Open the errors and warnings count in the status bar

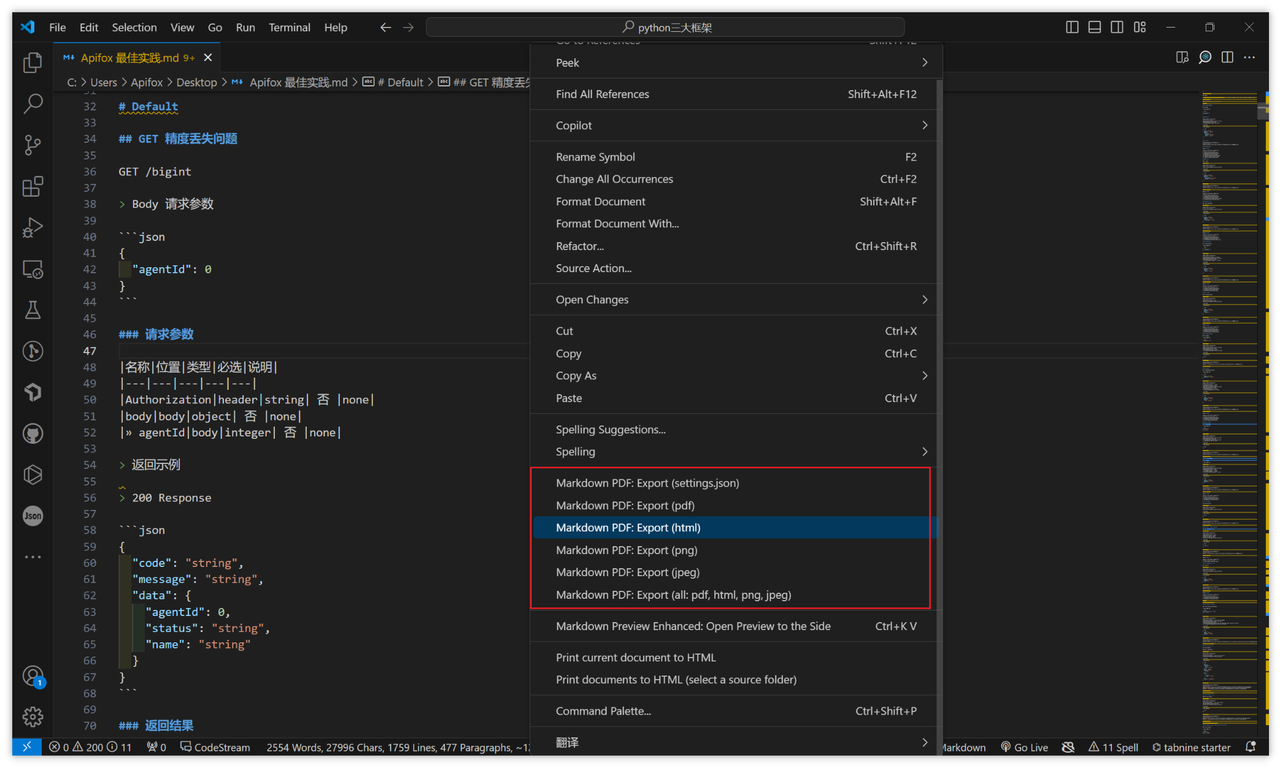click(90, 747)
